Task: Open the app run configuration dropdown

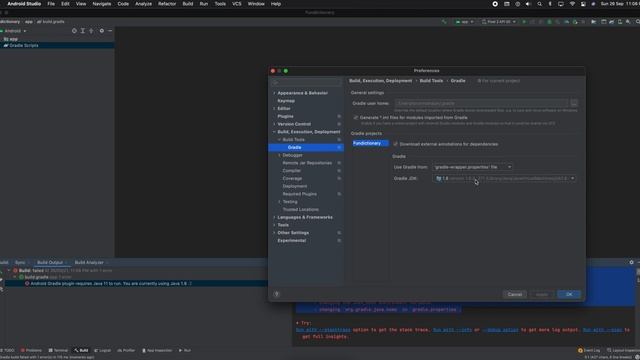Action: pos(464,22)
